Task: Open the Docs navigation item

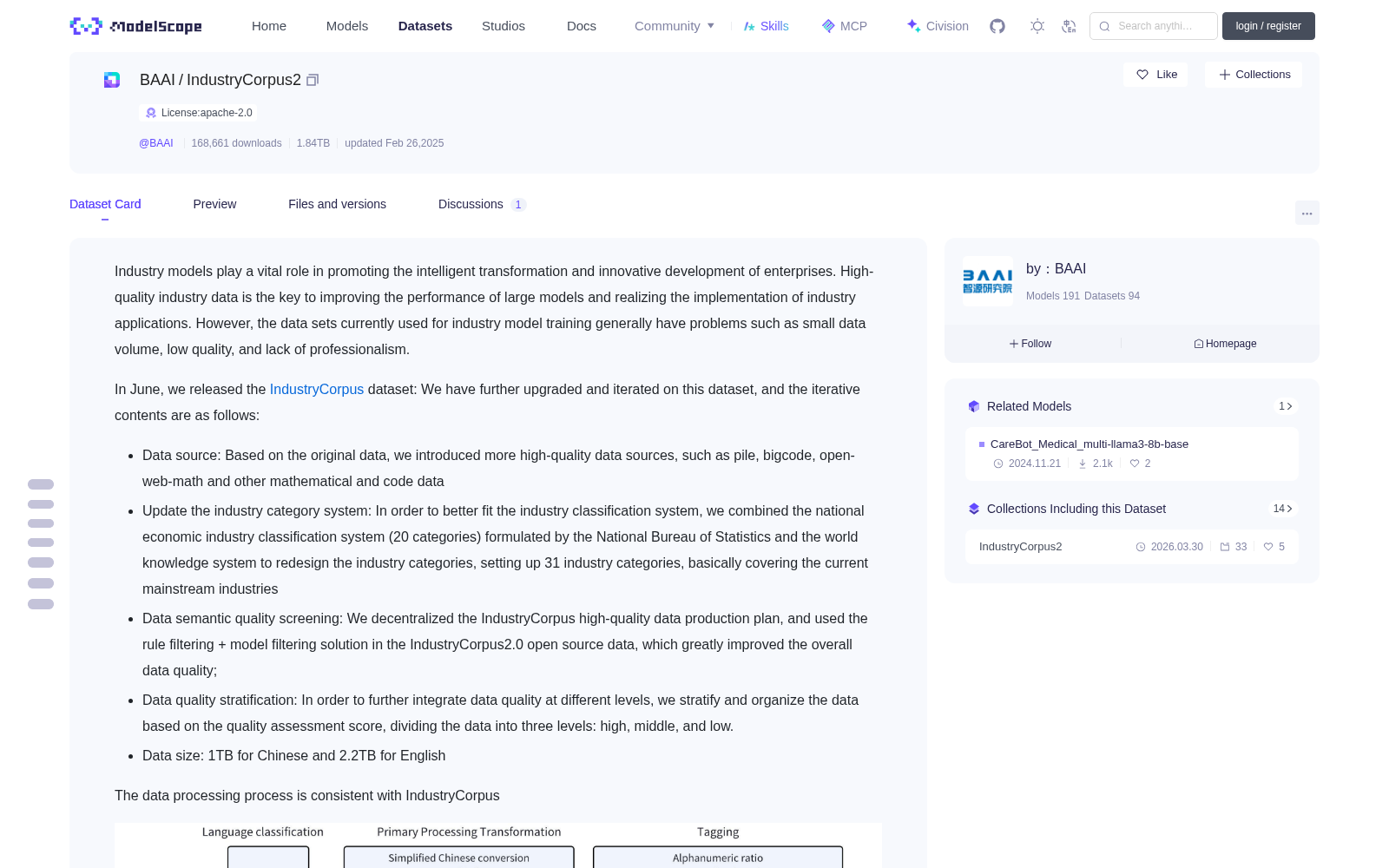Action: 582,26
